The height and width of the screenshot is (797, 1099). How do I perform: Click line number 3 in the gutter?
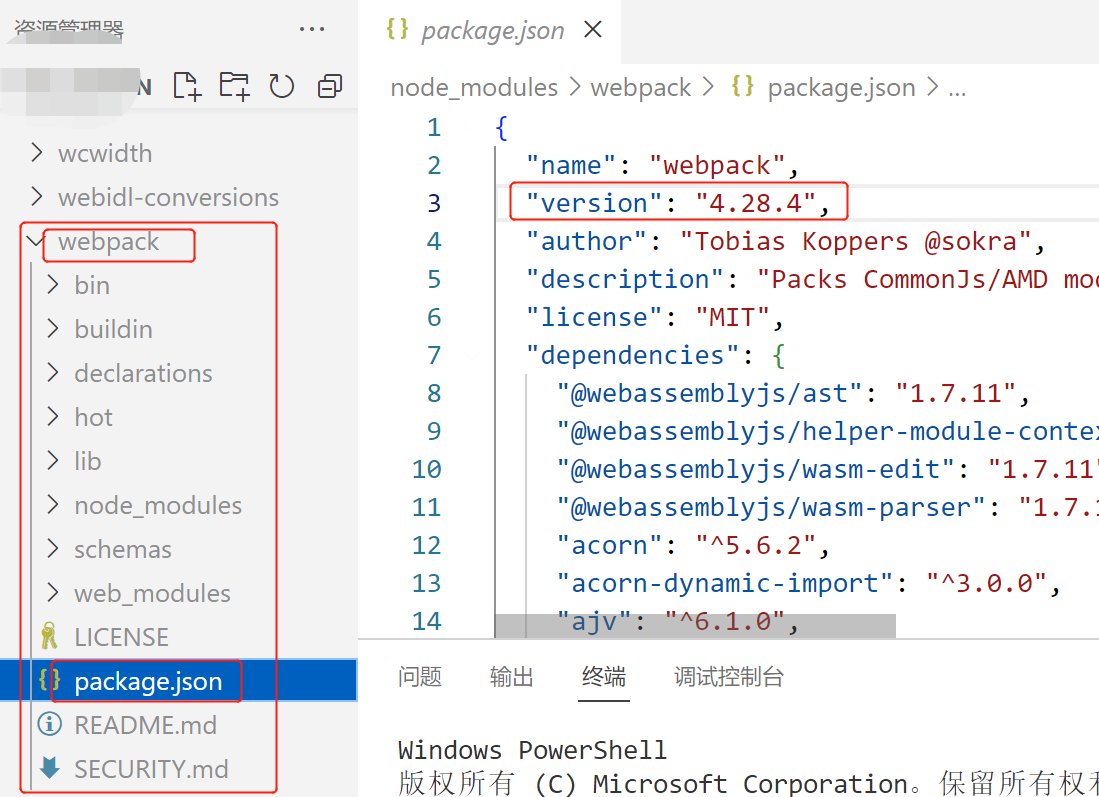coord(435,203)
